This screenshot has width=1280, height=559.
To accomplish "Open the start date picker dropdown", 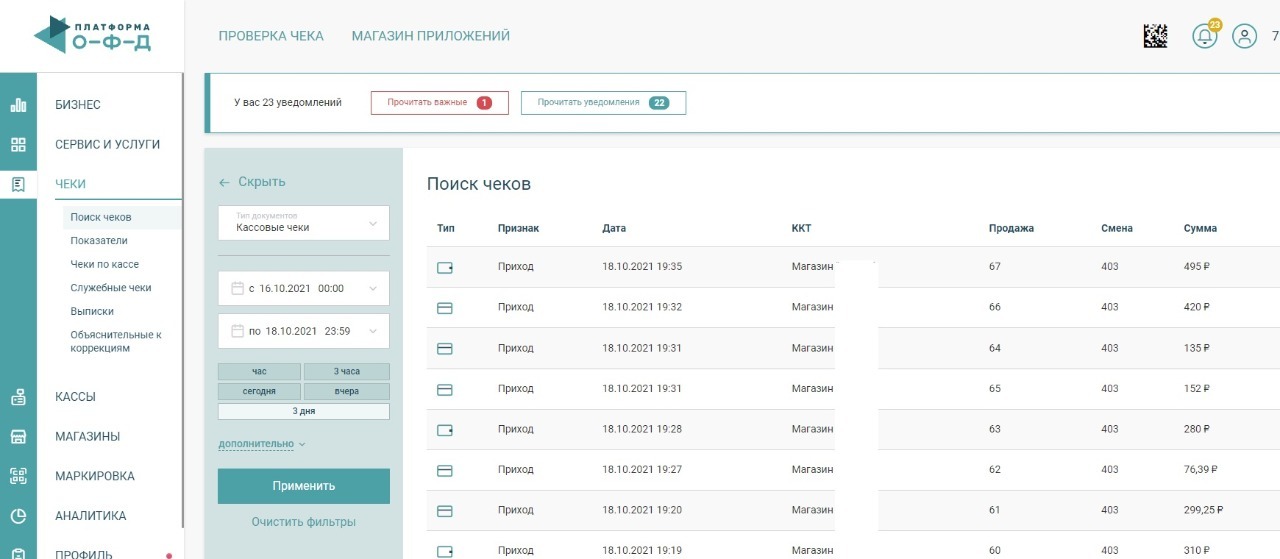I will [x=303, y=288].
